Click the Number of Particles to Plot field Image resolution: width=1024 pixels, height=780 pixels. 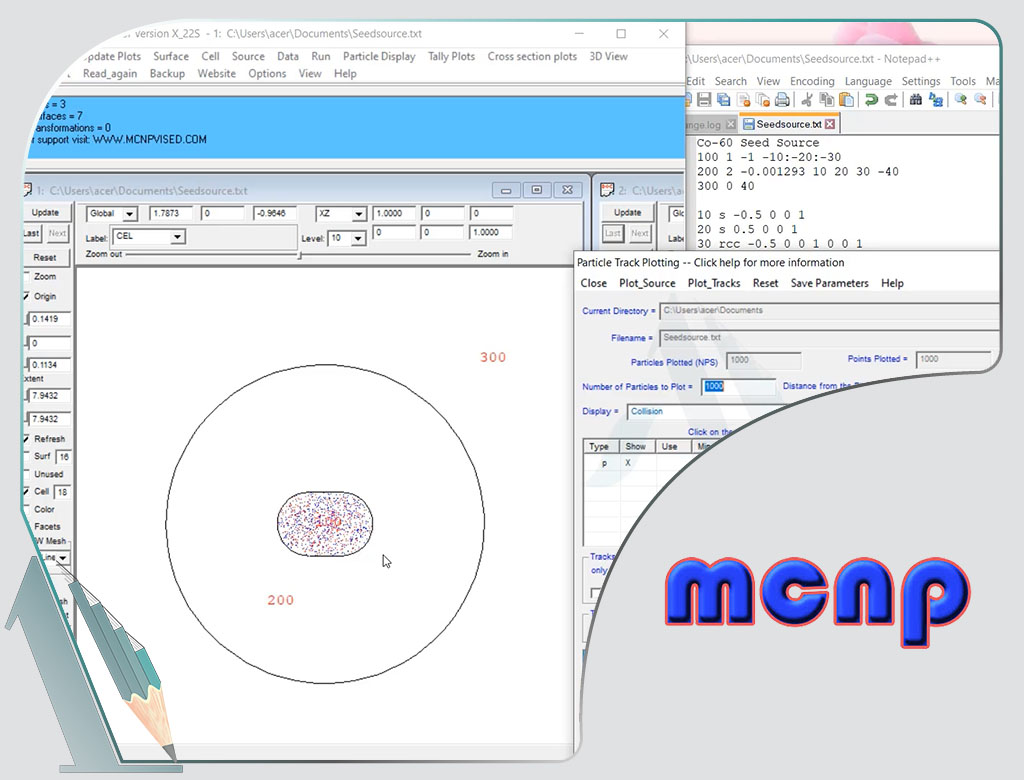click(x=738, y=387)
